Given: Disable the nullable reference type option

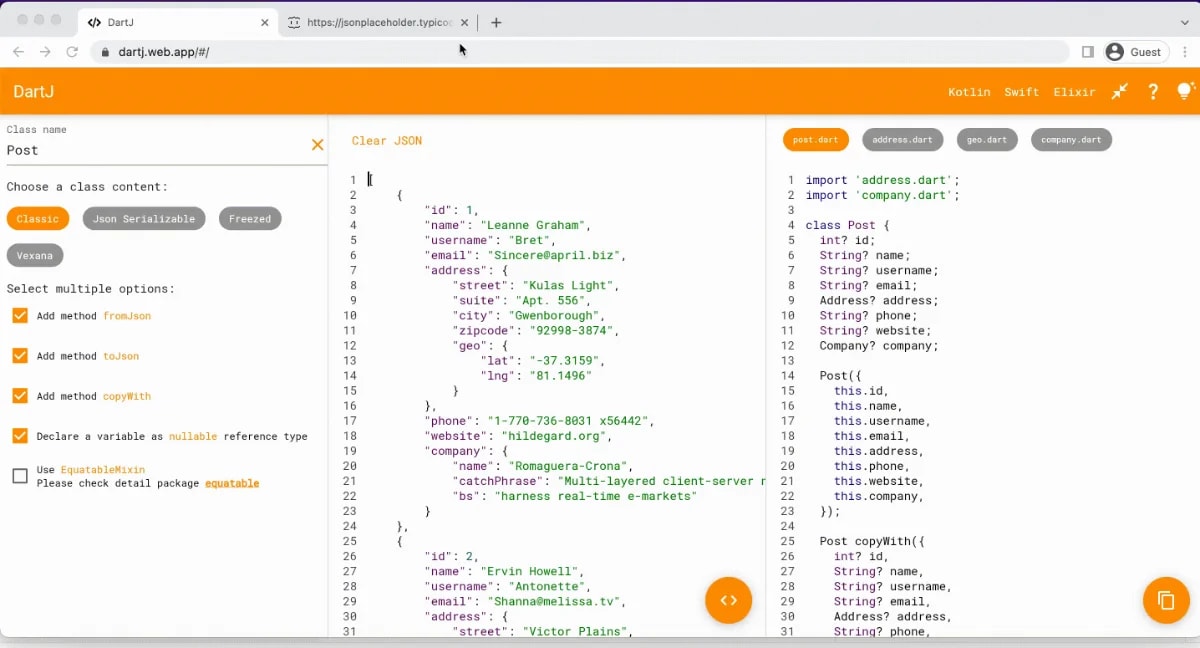Looking at the screenshot, I should coord(18,436).
